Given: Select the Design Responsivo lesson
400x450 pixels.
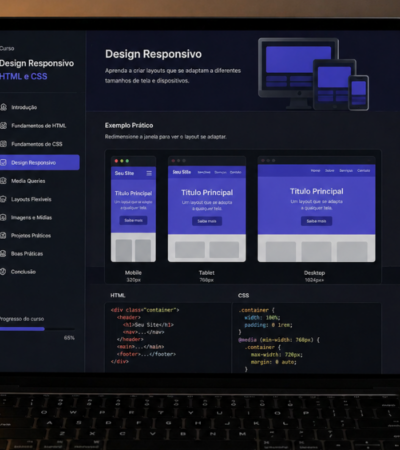Looking at the screenshot, I should point(40,162).
